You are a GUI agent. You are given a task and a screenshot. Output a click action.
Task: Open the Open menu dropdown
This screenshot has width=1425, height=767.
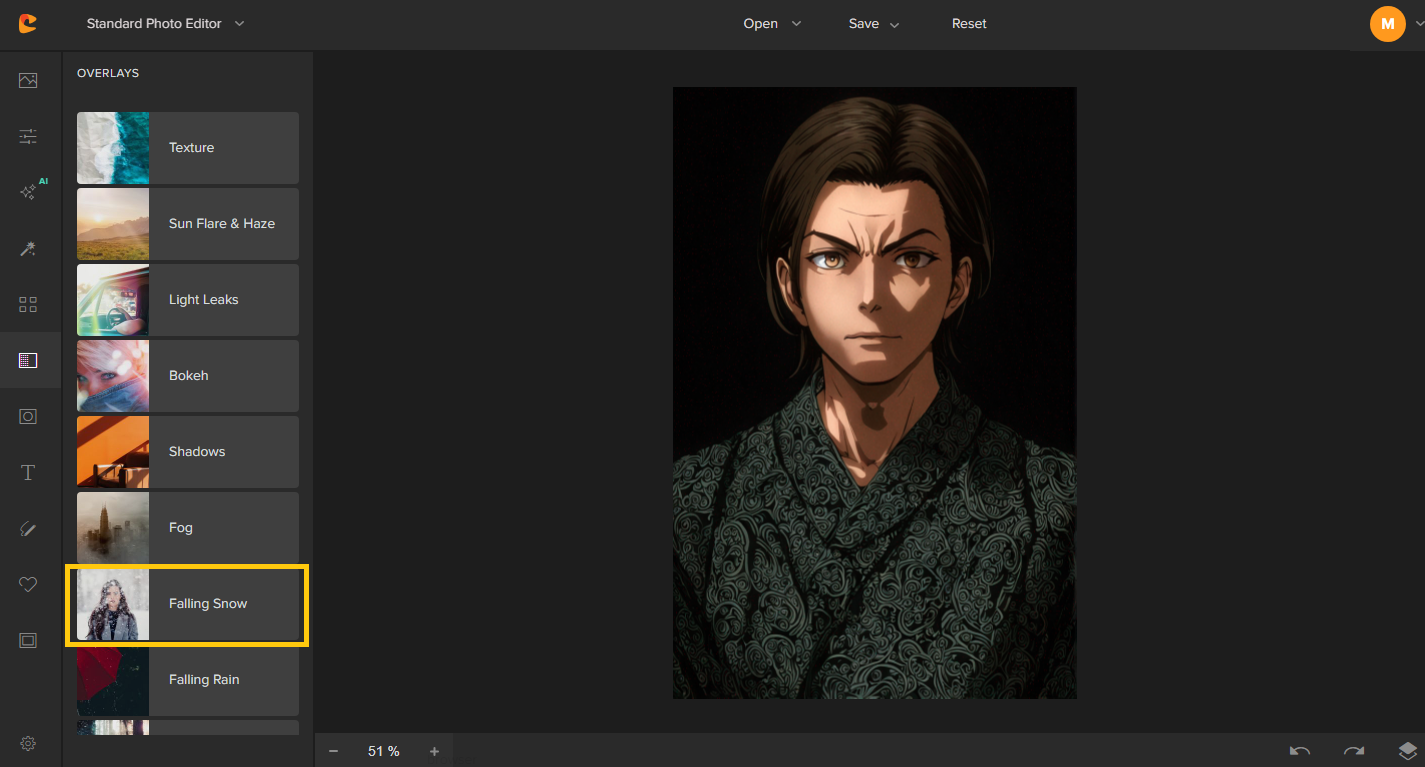point(772,23)
